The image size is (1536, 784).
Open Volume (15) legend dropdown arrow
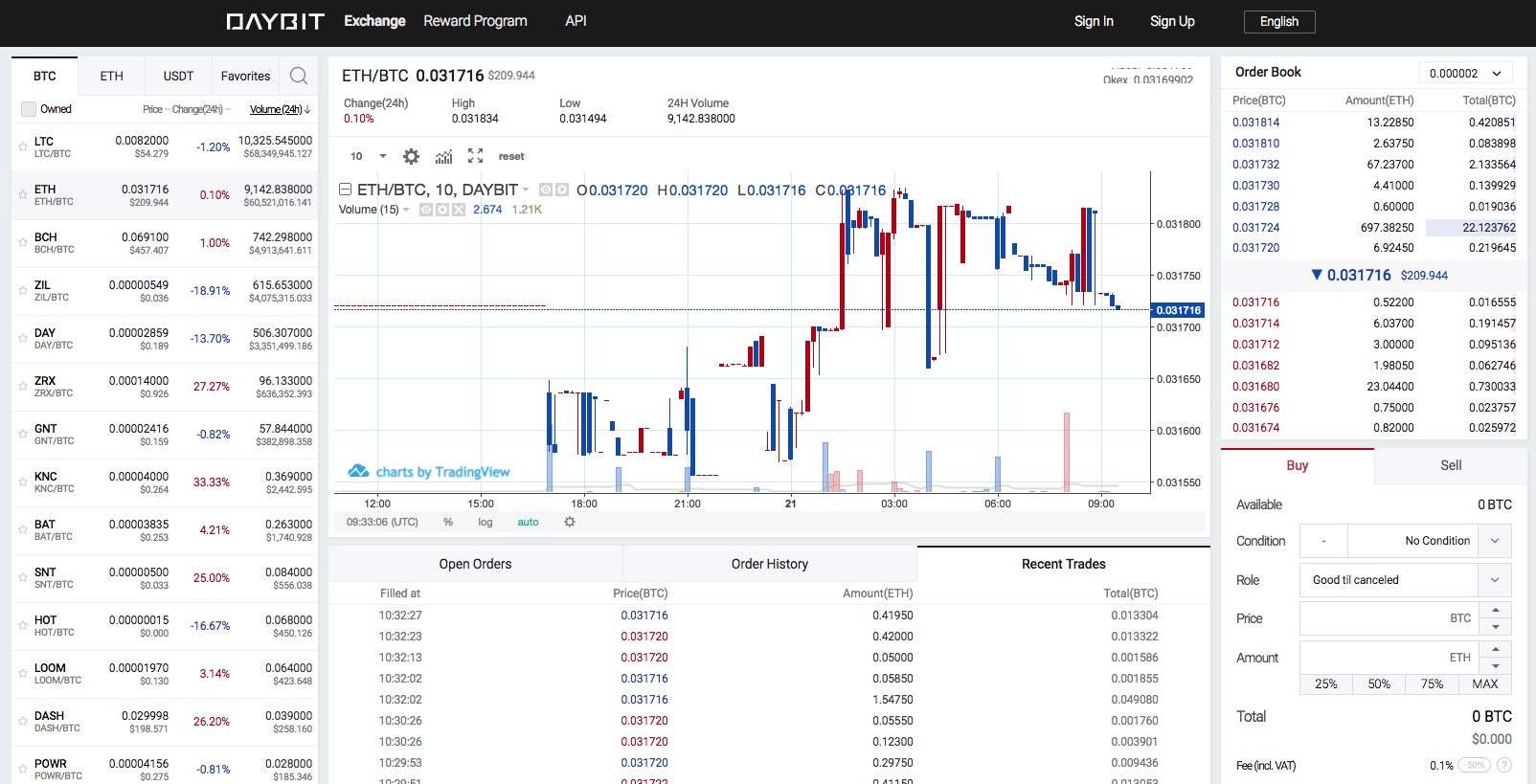tap(406, 210)
